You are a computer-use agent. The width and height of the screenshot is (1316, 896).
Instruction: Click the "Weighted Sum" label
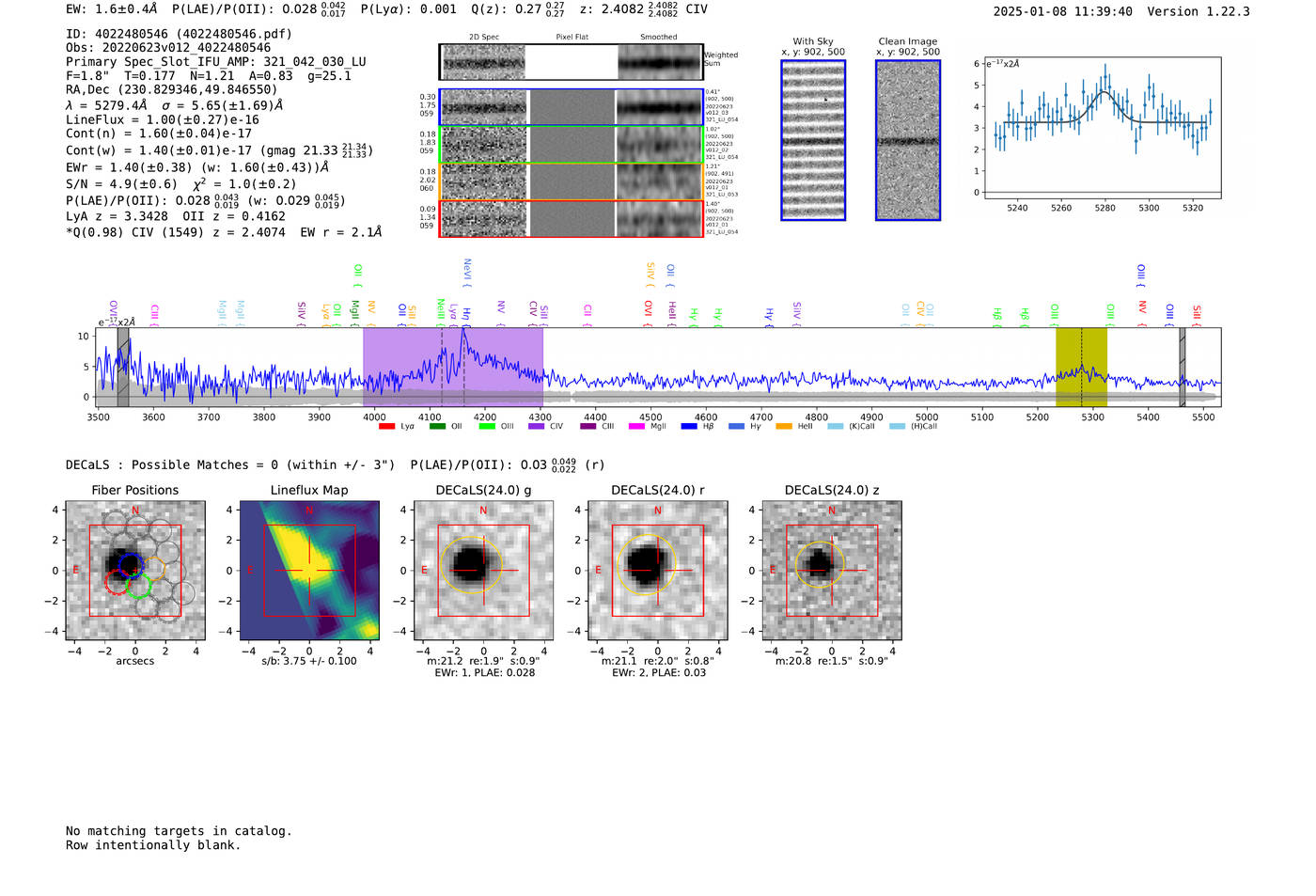721,59
